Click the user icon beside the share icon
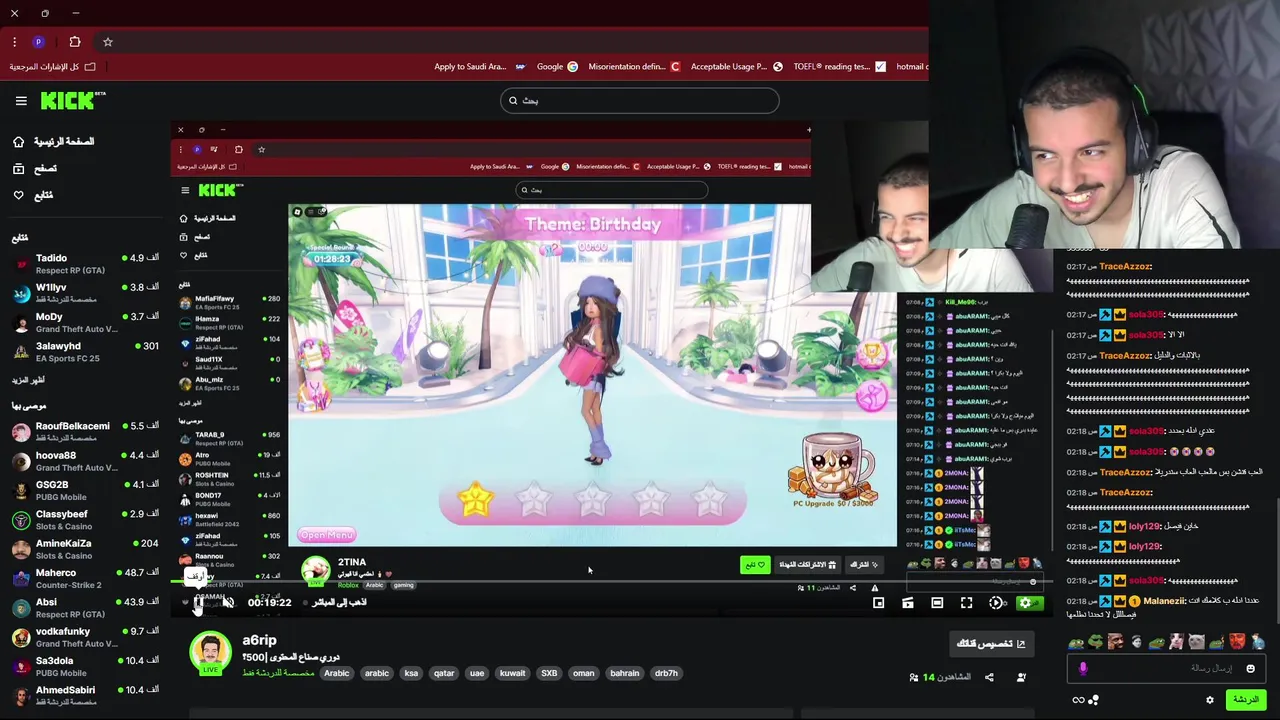Viewport: 1280px width, 720px height. (1021, 677)
